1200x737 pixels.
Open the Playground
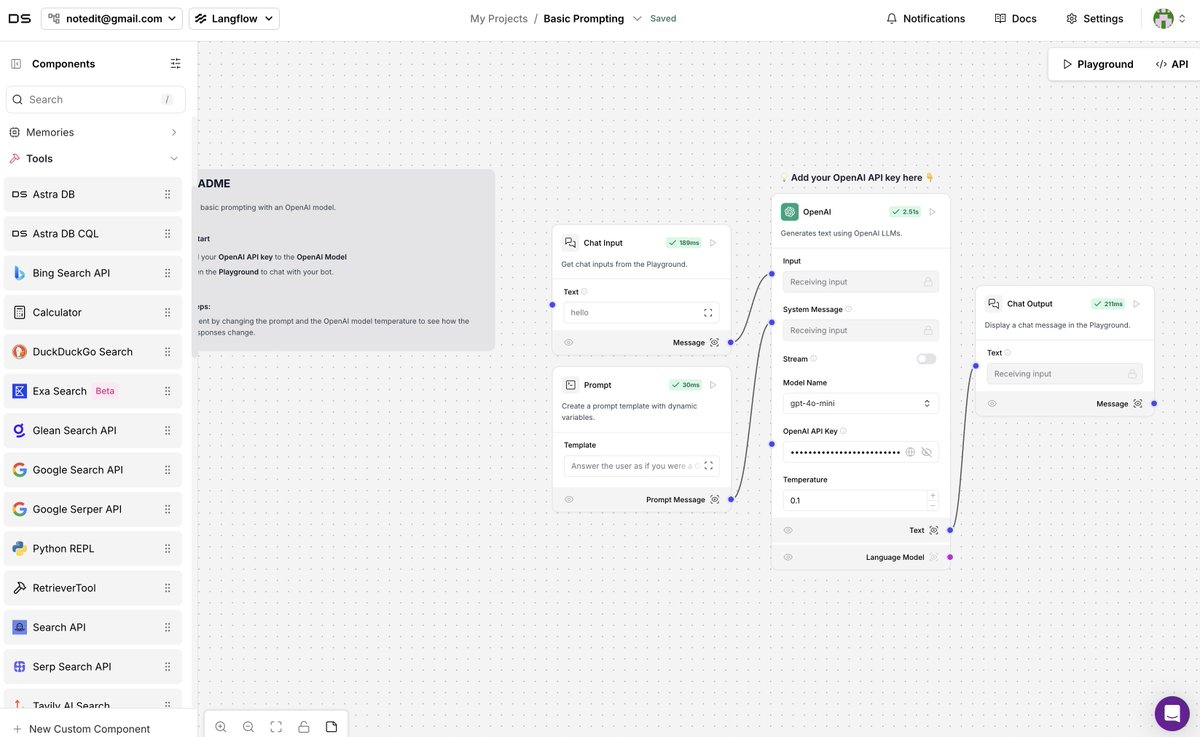(1098, 64)
